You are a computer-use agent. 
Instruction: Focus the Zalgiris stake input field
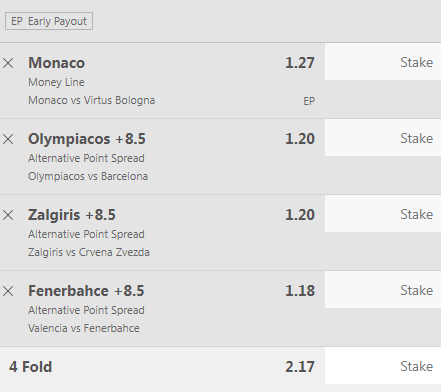click(x=383, y=214)
